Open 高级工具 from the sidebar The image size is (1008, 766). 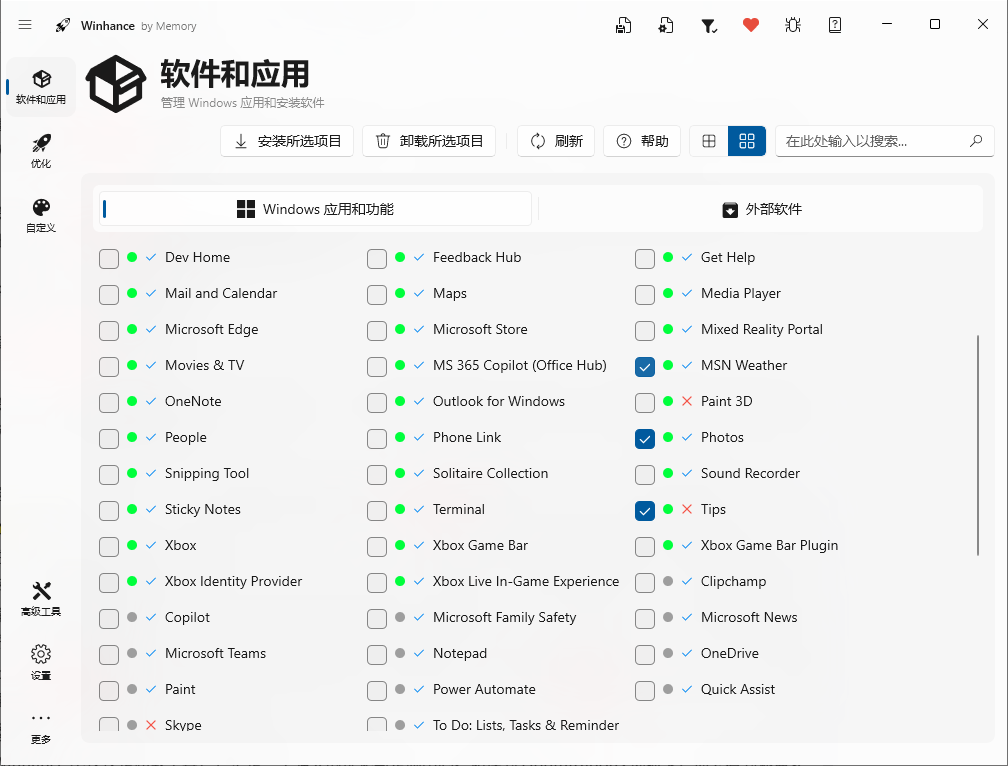(x=40, y=598)
